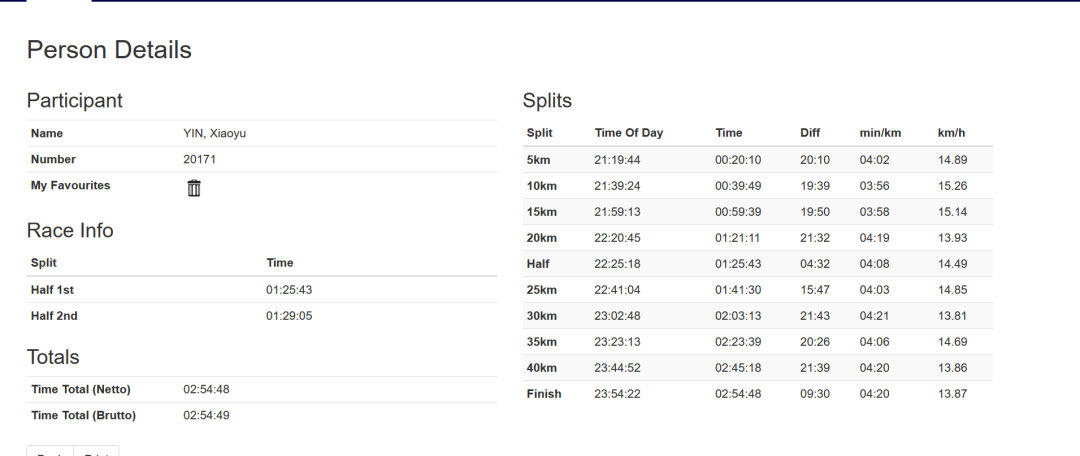This screenshot has width=1080, height=456.
Task: Click the bib number 20171
Action: (x=199, y=159)
